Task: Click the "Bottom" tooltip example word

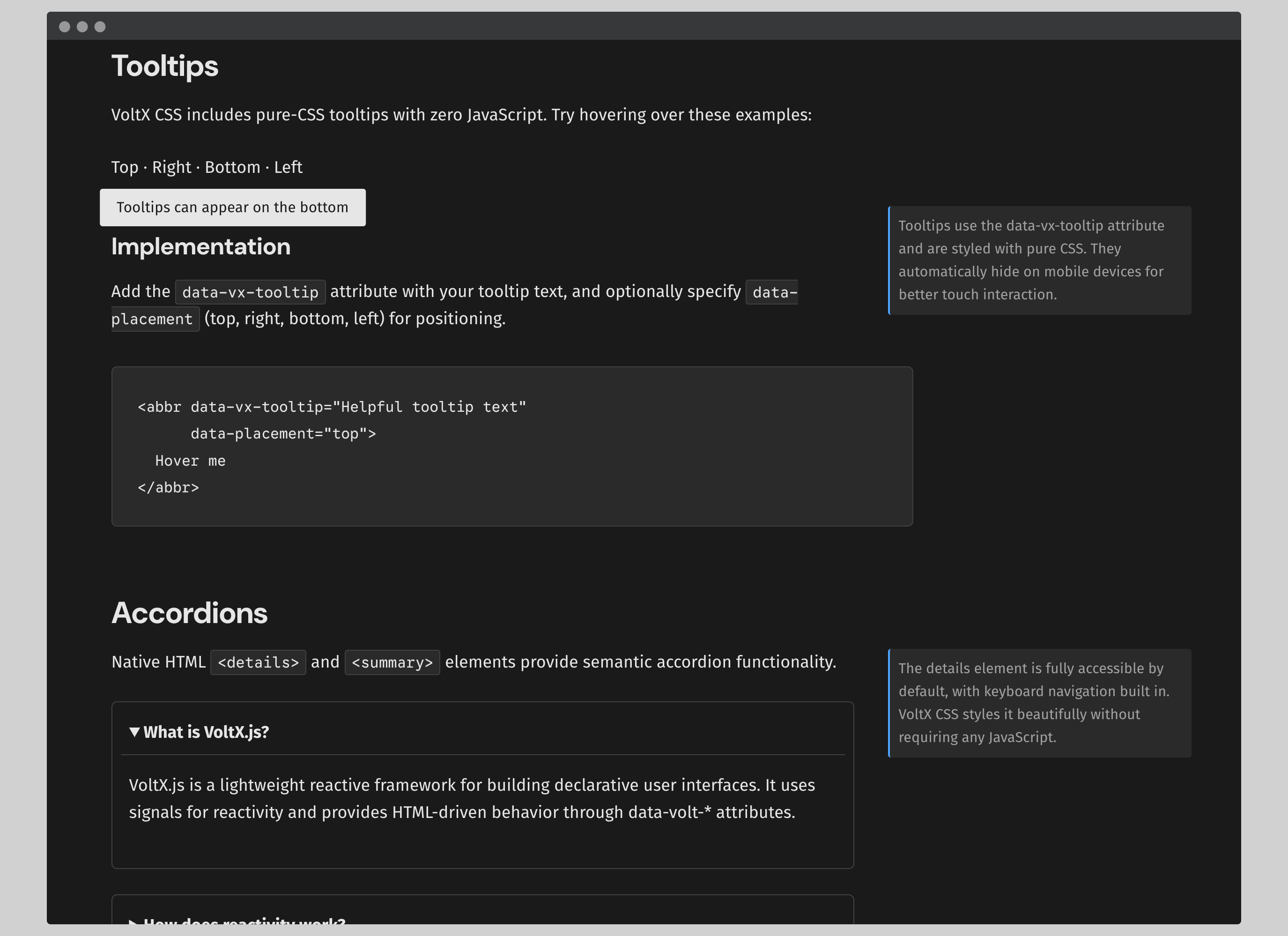Action: point(232,168)
